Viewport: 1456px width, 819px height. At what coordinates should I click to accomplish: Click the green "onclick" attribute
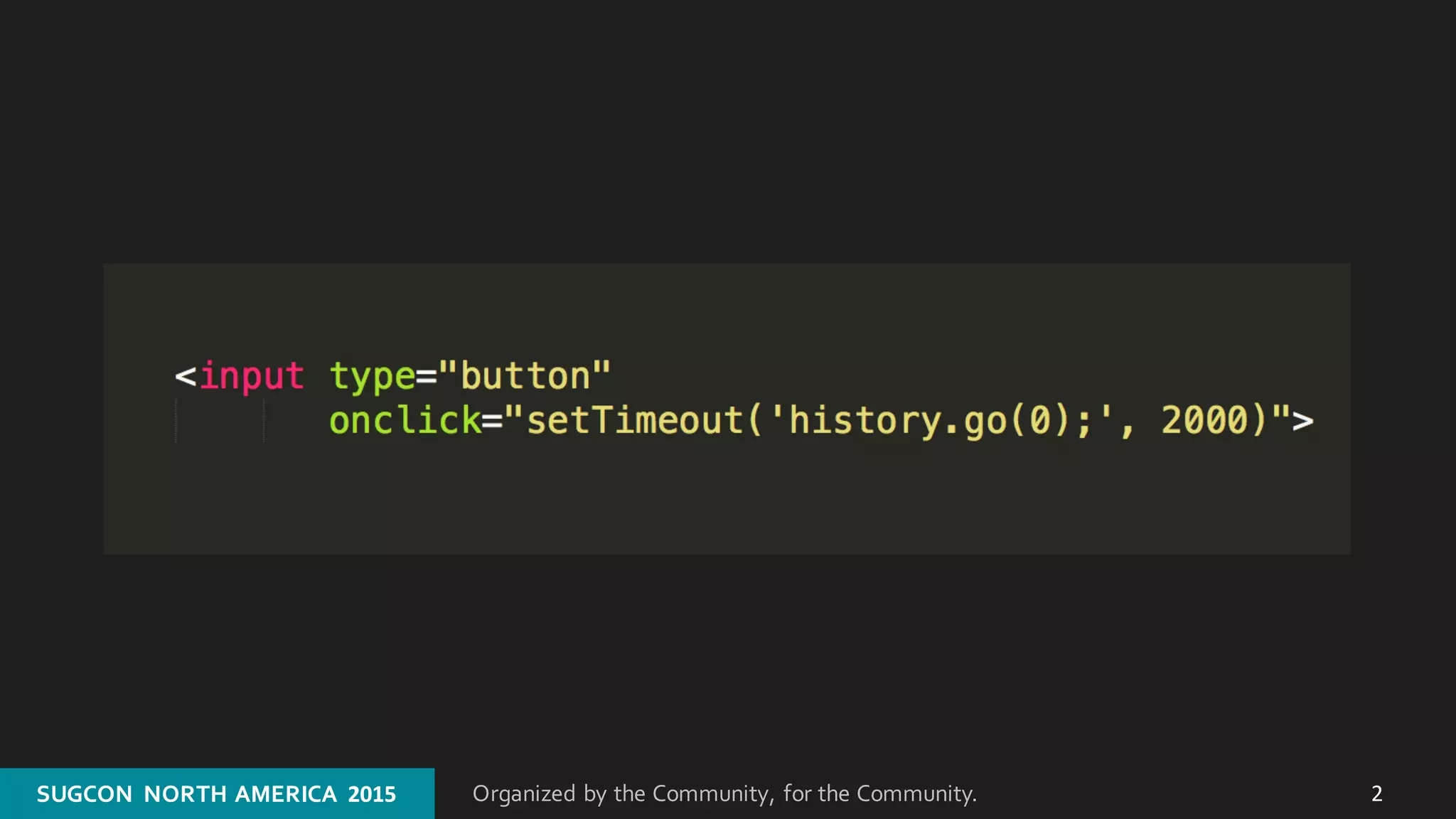point(405,420)
